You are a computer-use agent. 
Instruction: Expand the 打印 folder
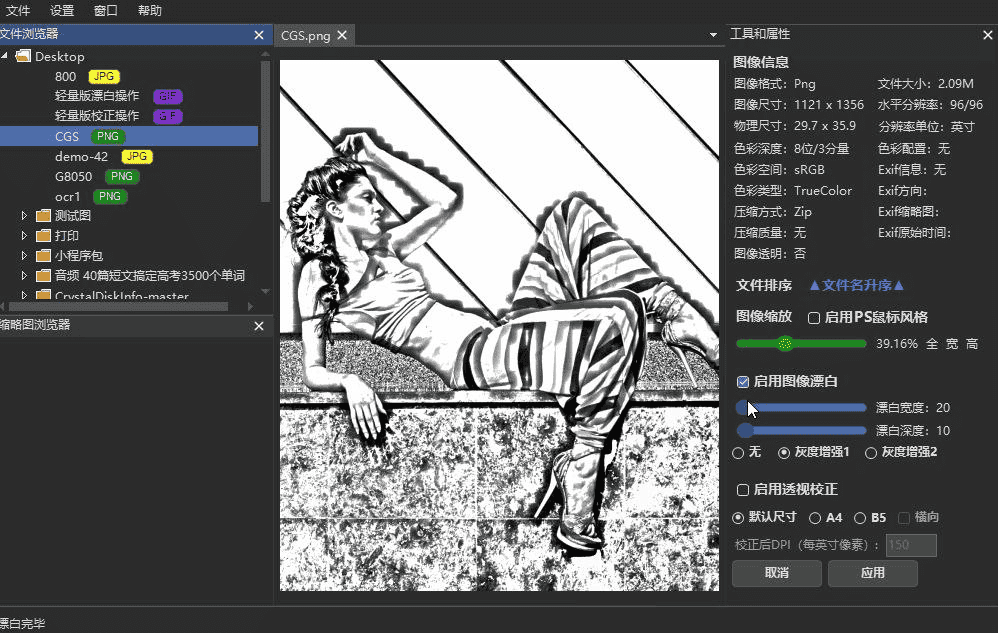coord(25,236)
